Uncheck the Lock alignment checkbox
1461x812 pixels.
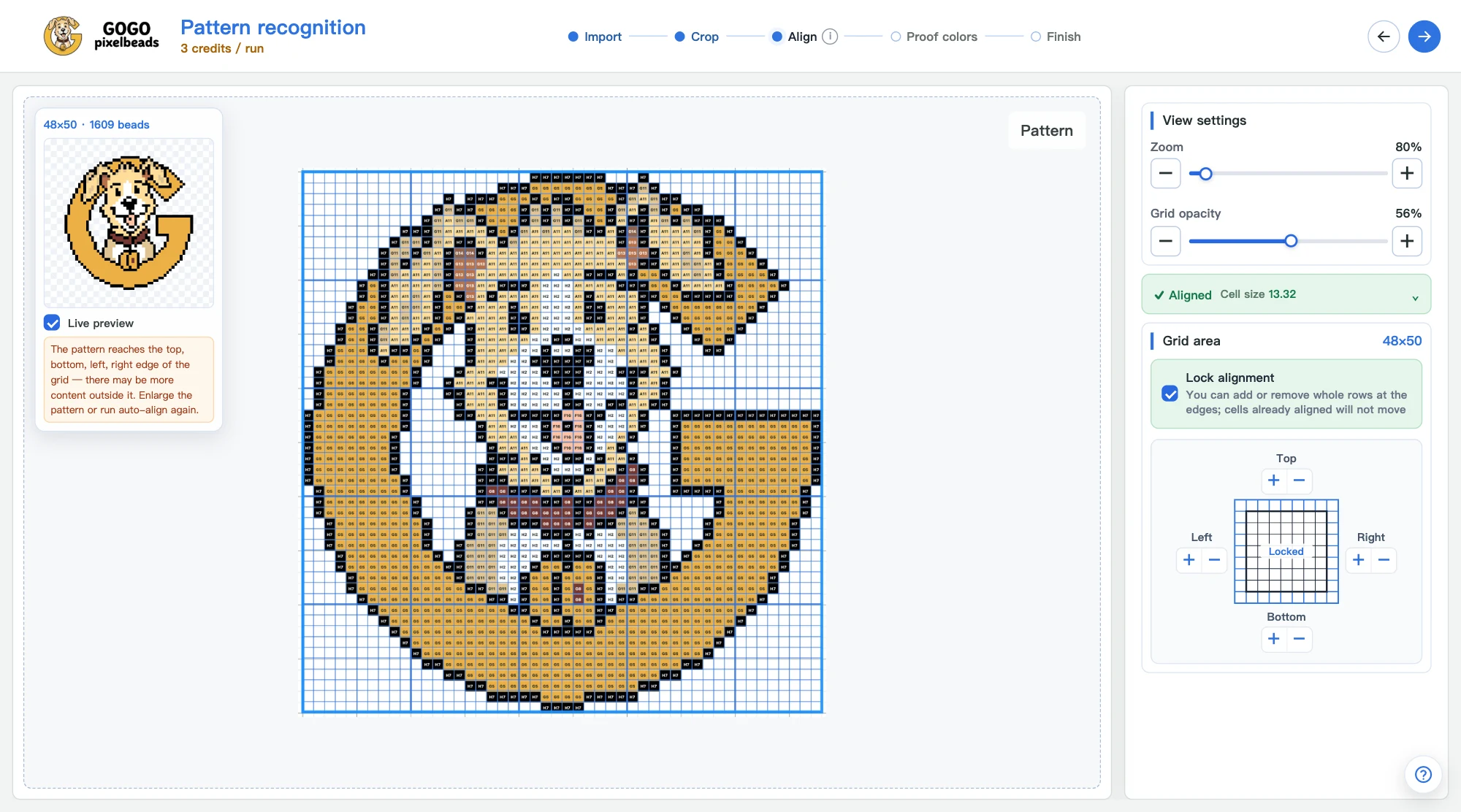coord(1170,394)
